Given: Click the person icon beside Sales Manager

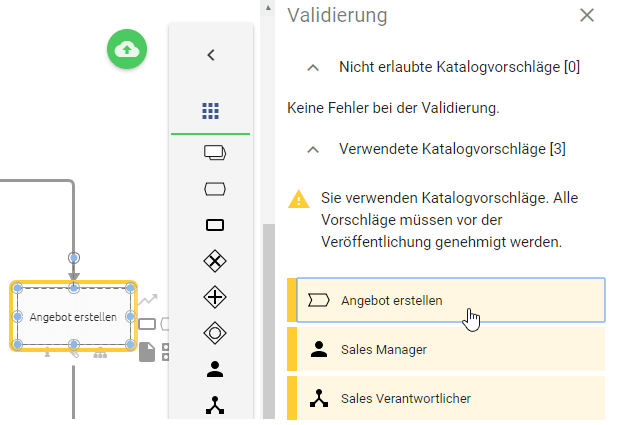Looking at the screenshot, I should coord(319,350).
